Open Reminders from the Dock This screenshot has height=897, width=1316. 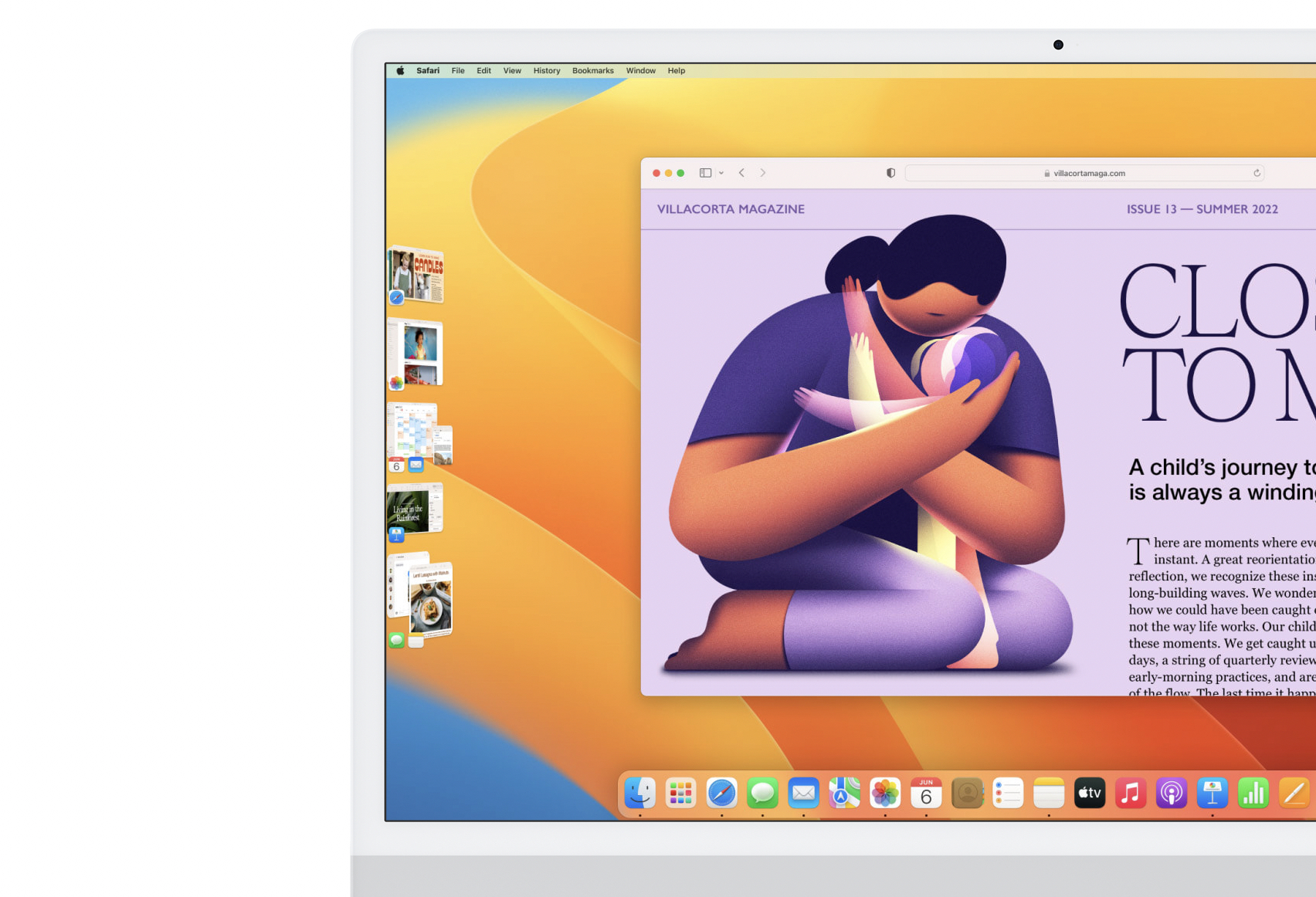[1008, 793]
